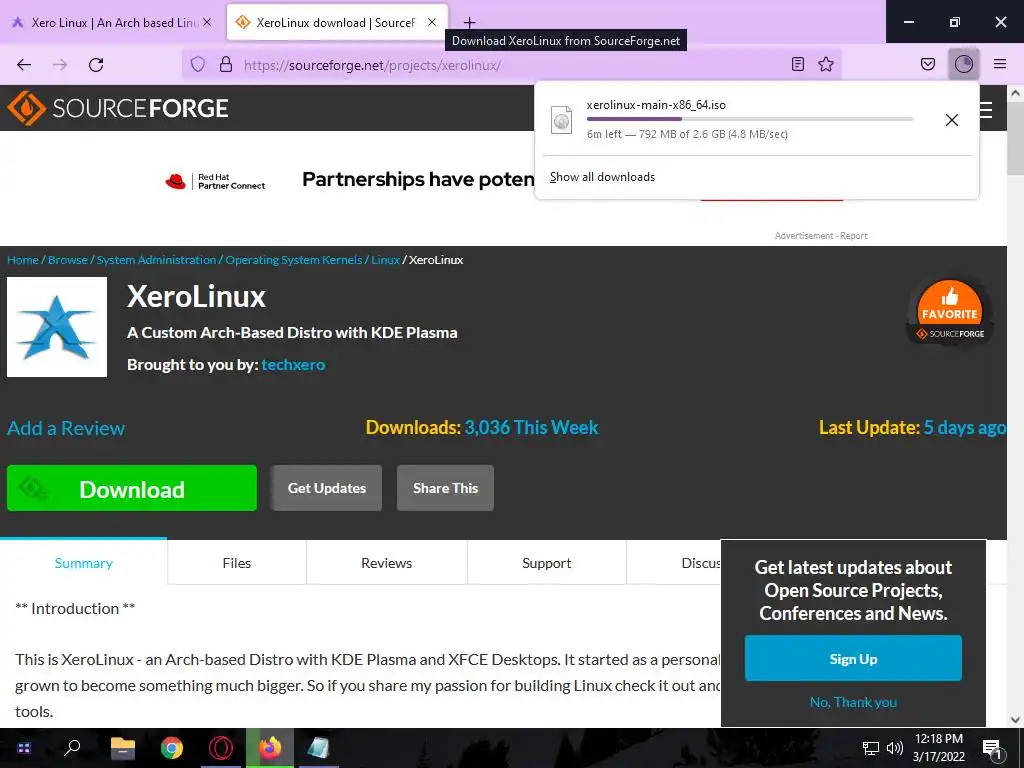Open the Reviews tab

[x=387, y=563]
